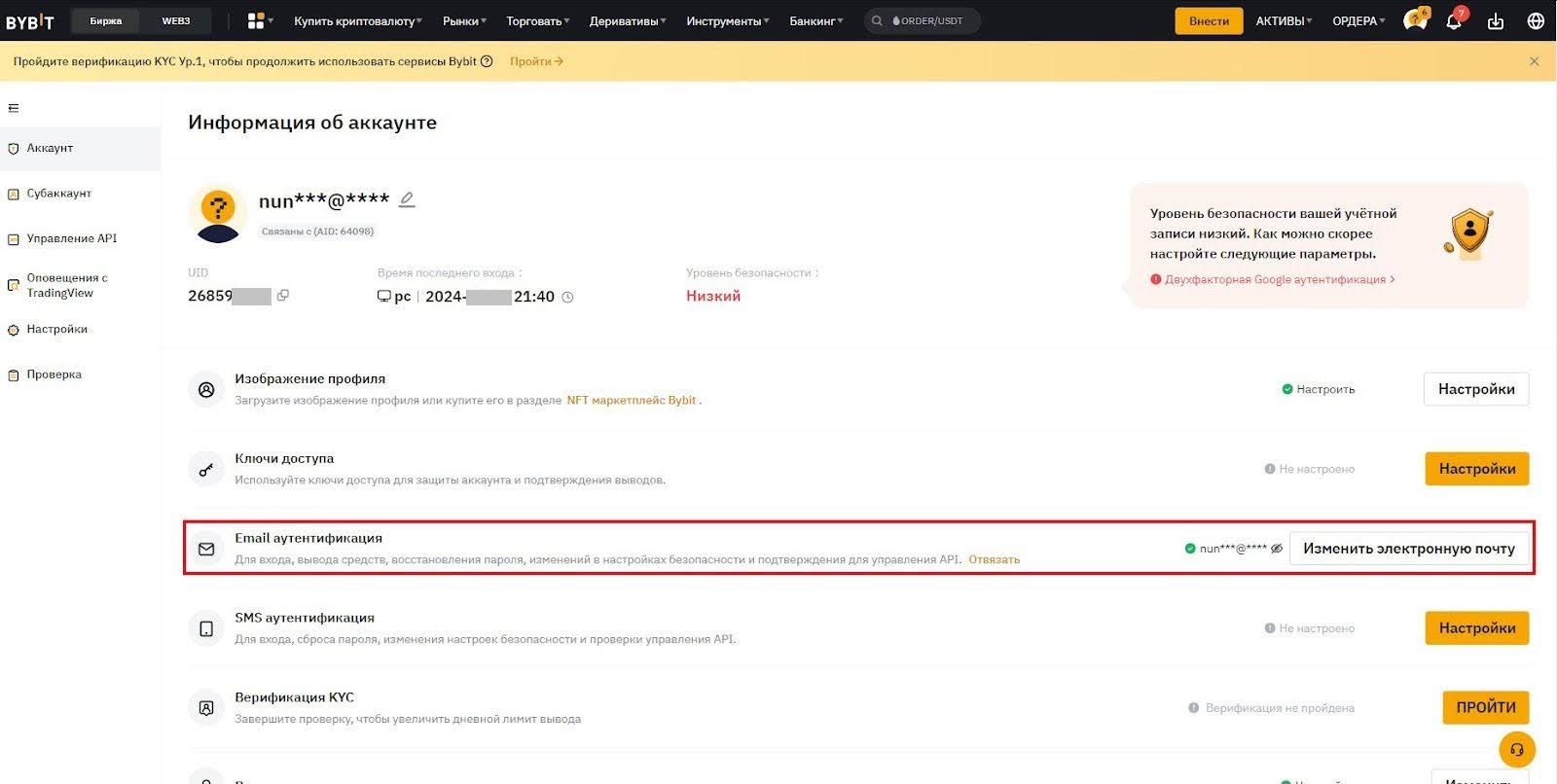Screen dimensions: 1557x784
Task: Click Настройки button for profile image
Action: [x=1476, y=389]
